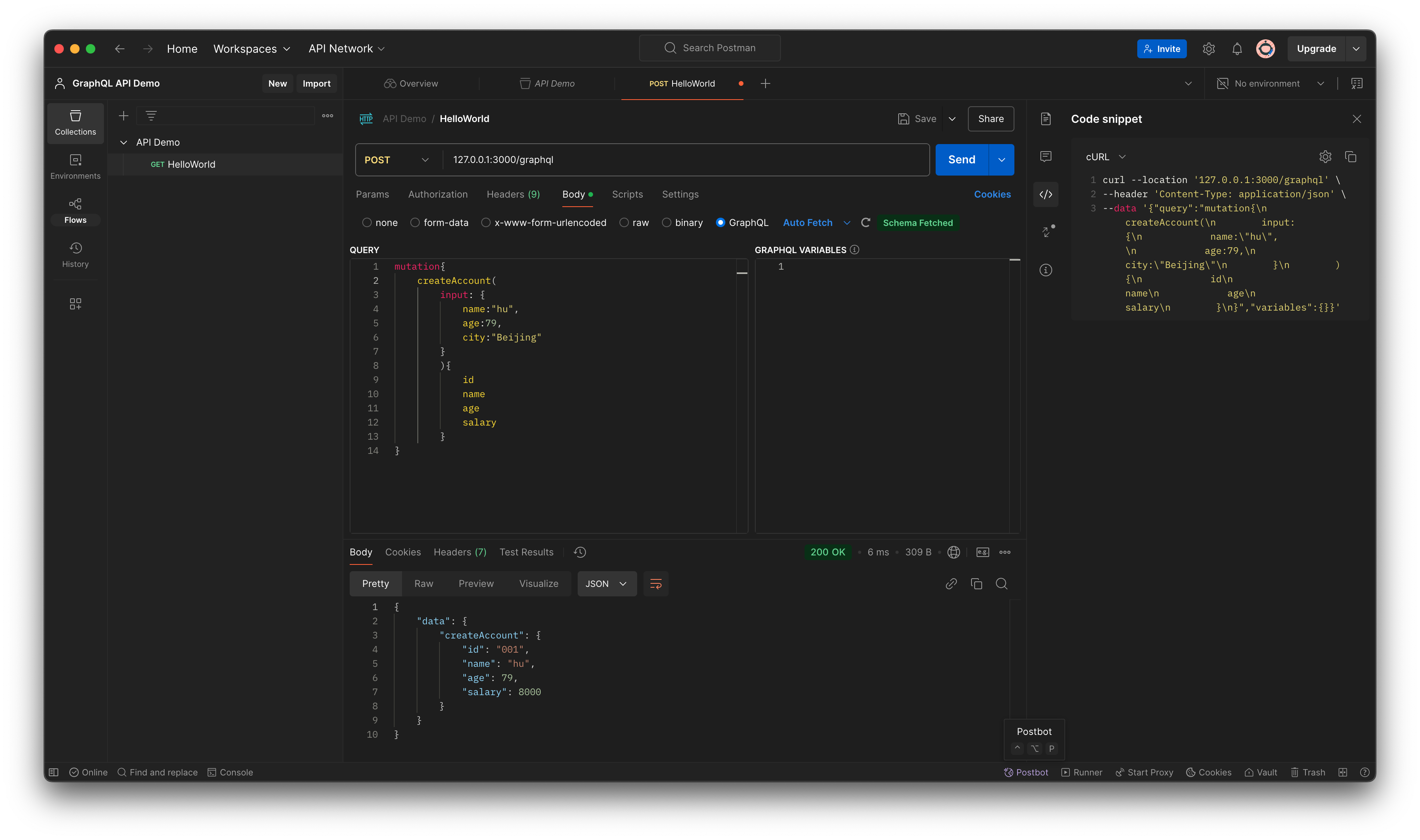Open the notifications bell

[x=1236, y=49]
